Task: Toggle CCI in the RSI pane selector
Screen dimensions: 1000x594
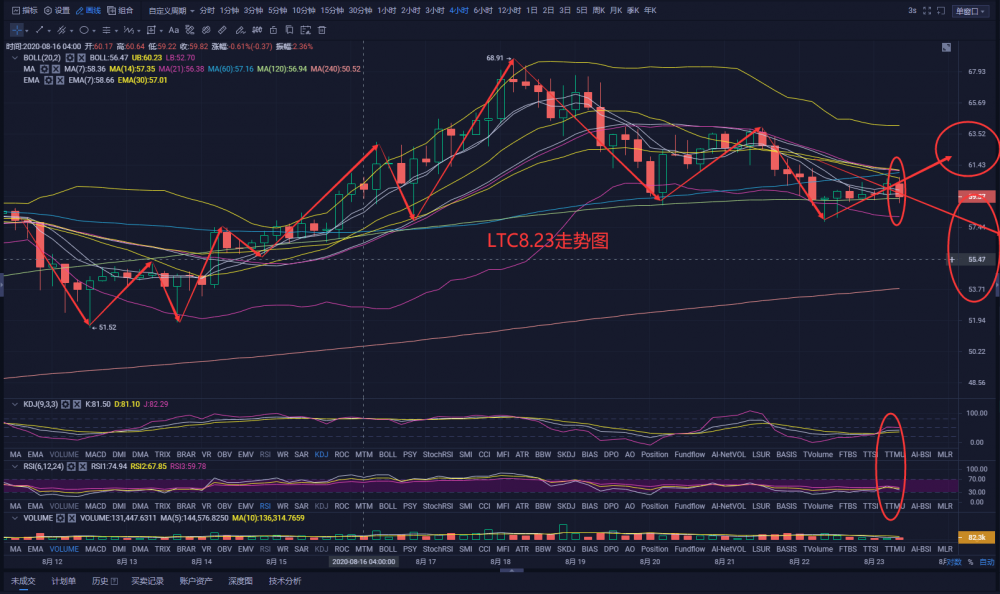Action: [x=485, y=506]
